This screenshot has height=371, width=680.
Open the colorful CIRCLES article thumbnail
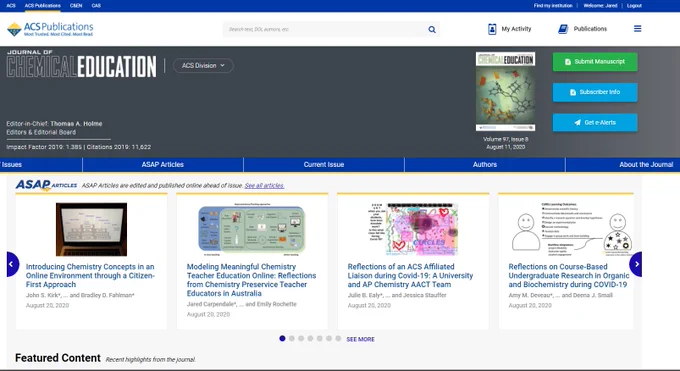pyautogui.click(x=413, y=229)
